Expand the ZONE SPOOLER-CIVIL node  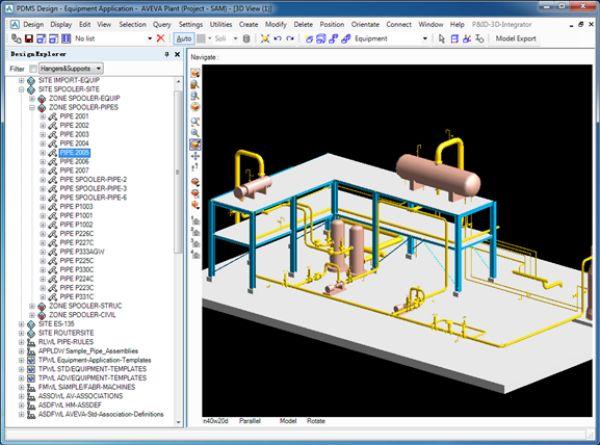point(32,315)
